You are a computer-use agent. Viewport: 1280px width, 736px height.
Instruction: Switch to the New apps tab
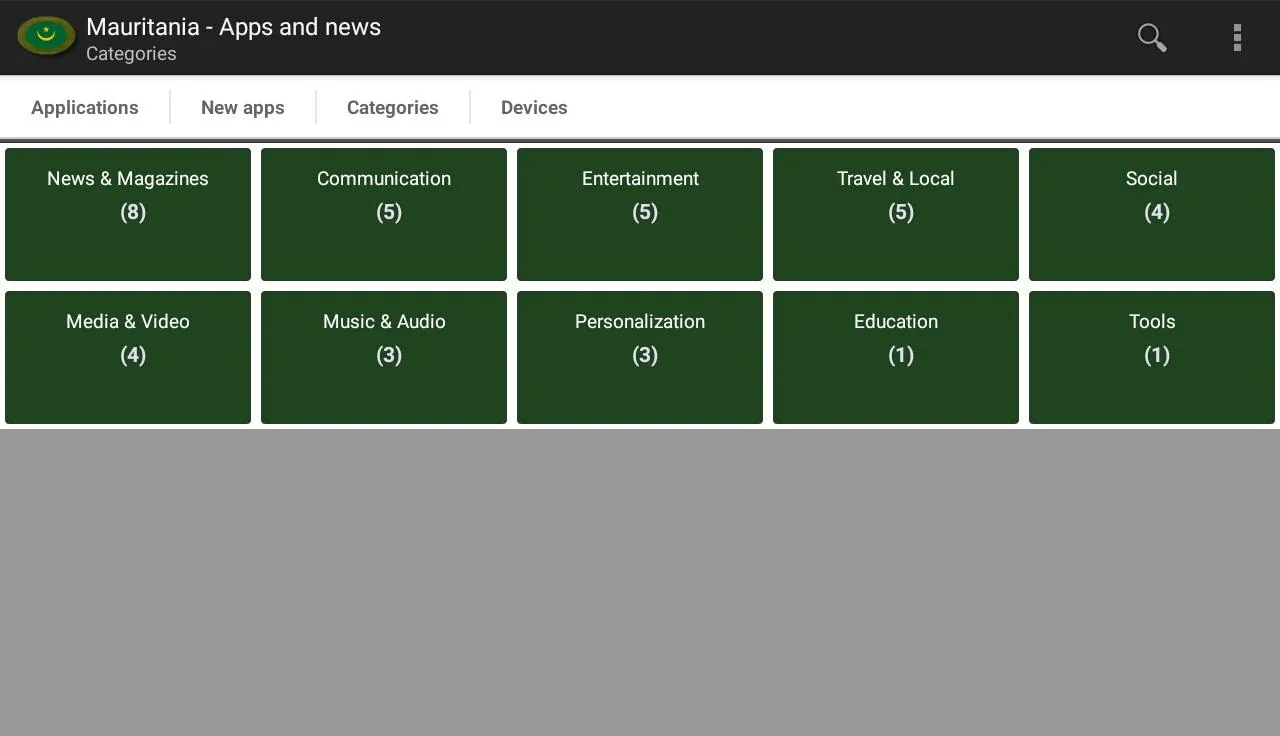[x=243, y=107]
